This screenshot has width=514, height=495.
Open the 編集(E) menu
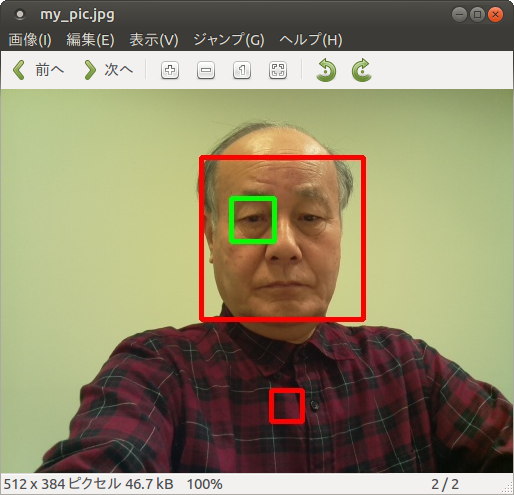pos(90,40)
